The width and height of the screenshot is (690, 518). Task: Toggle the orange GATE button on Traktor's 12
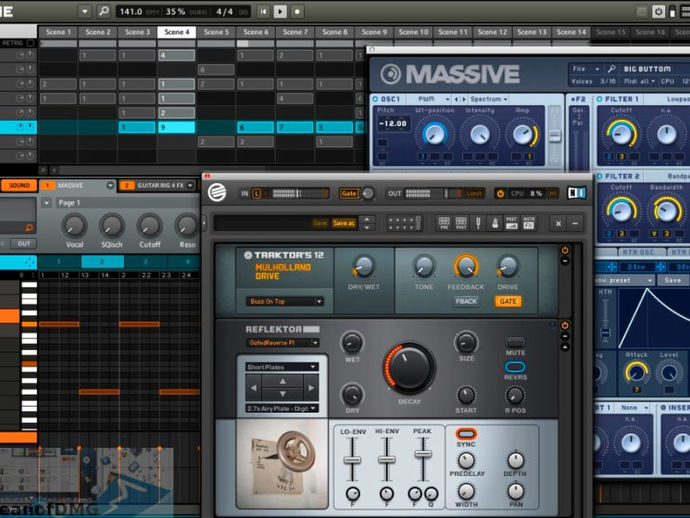pyautogui.click(x=508, y=301)
